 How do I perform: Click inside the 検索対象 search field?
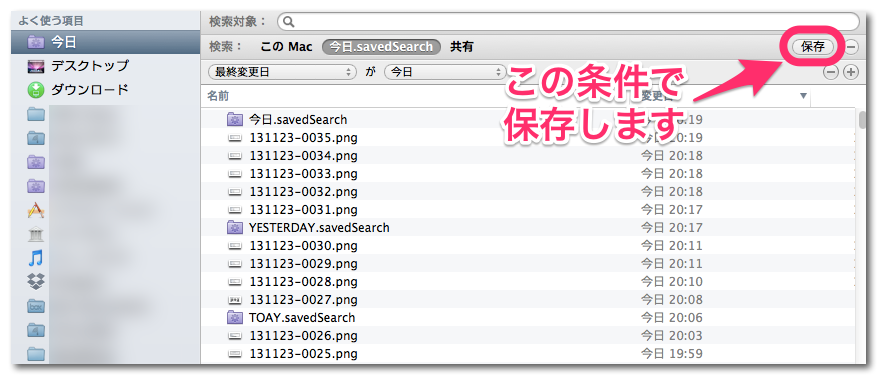click(568, 22)
